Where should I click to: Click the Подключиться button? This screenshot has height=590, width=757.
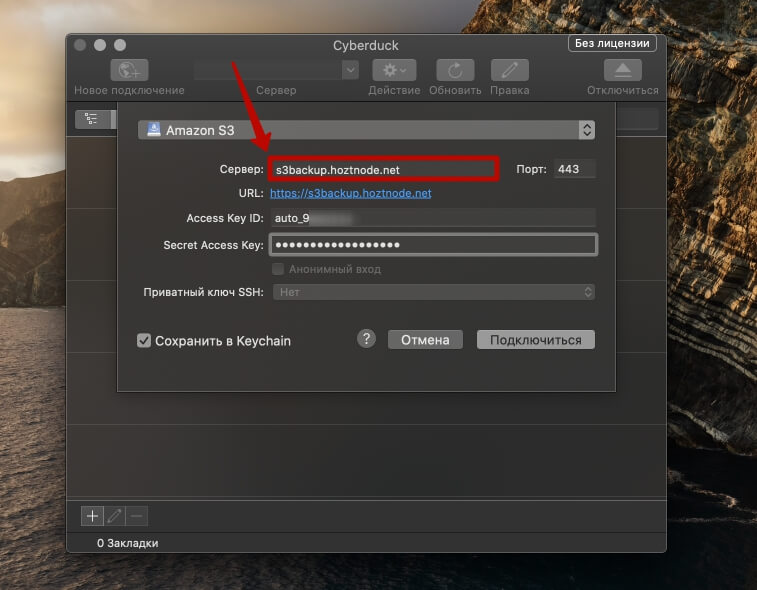click(535, 340)
